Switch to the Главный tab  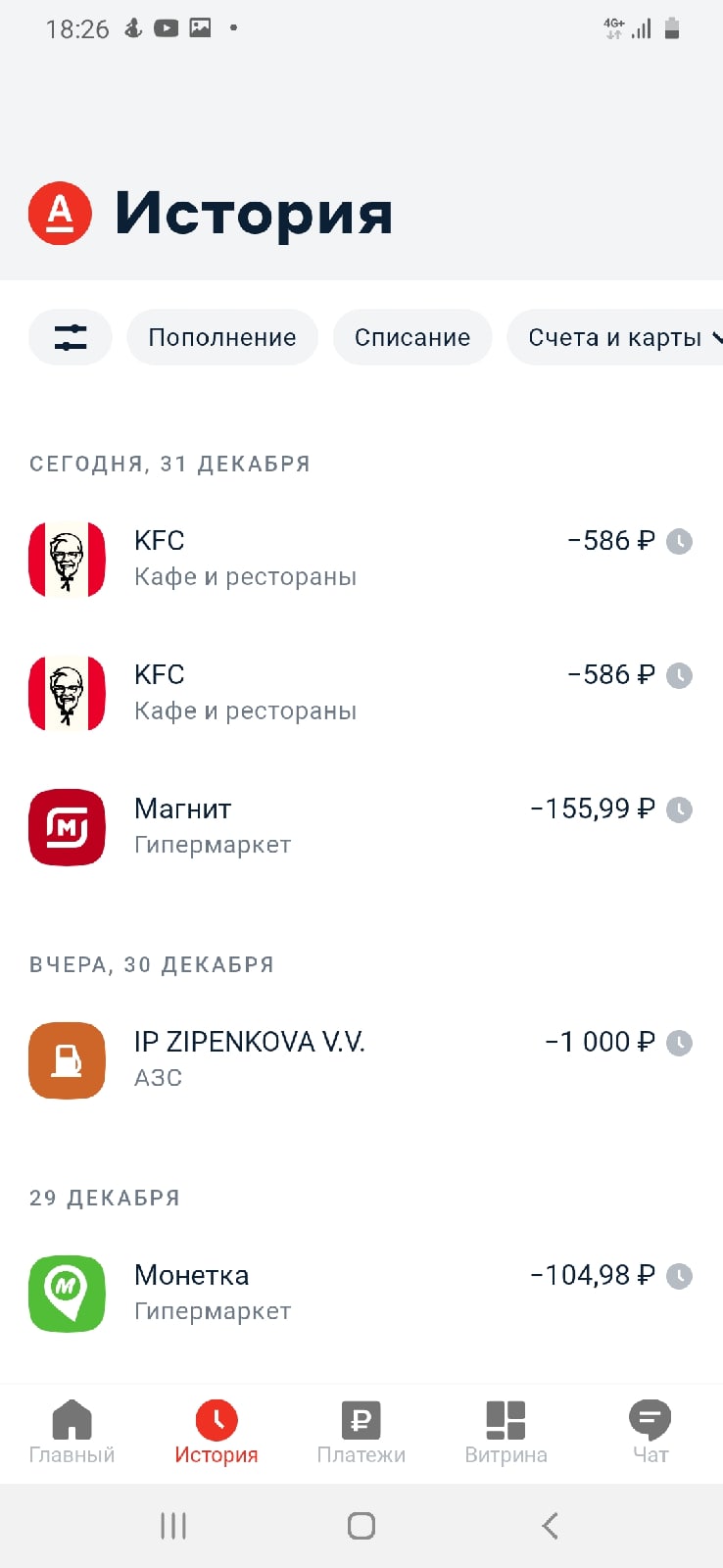pos(72,1433)
